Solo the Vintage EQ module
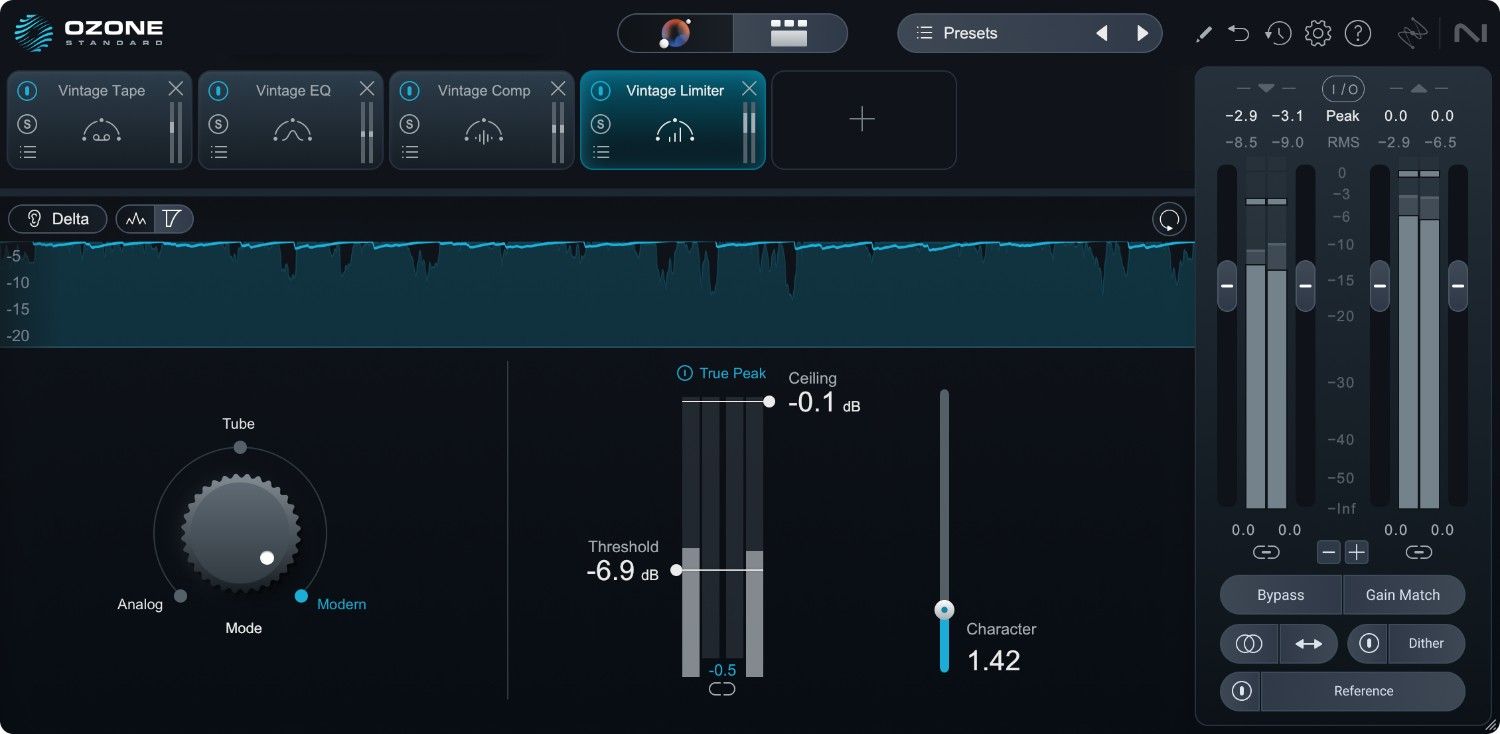 tap(218, 123)
